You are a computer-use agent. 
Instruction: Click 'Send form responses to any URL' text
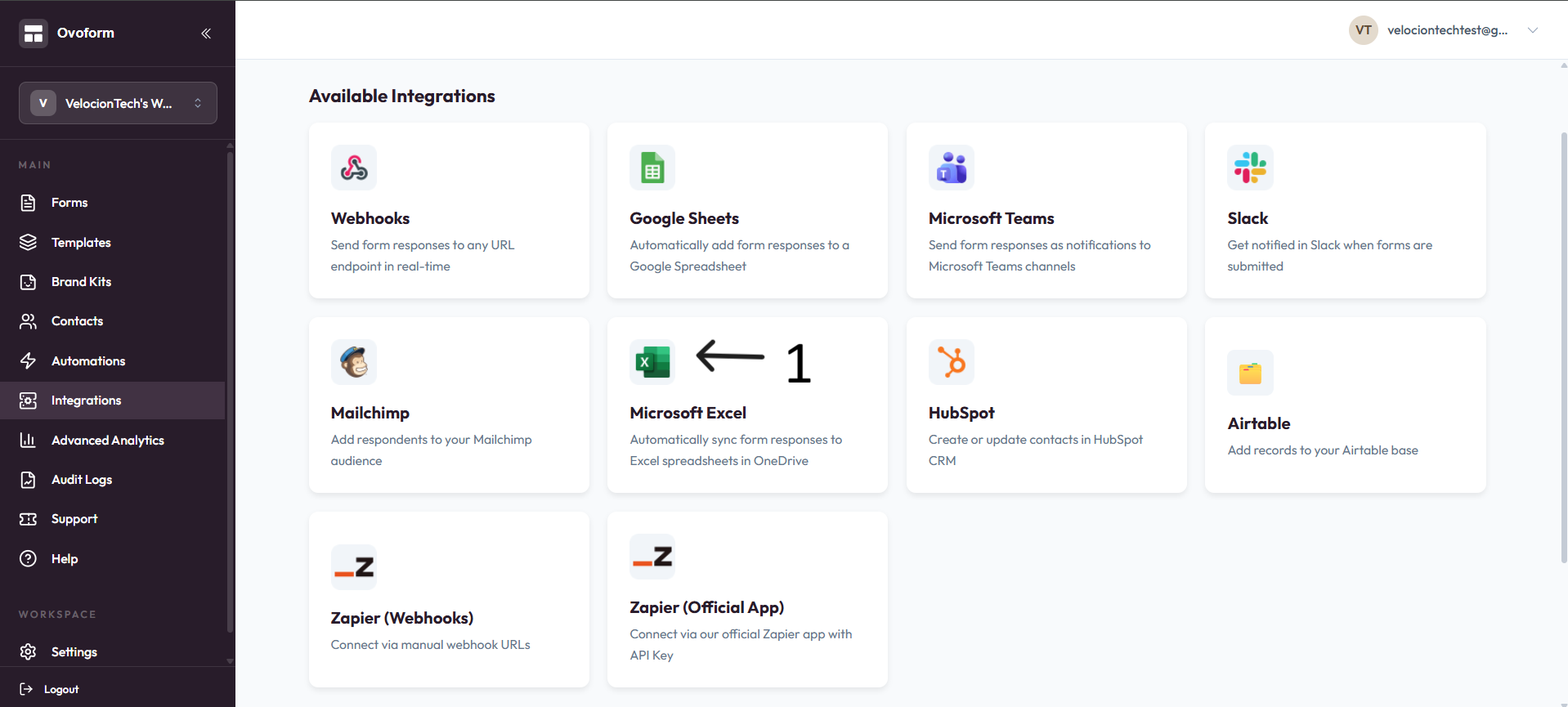pyautogui.click(x=423, y=256)
